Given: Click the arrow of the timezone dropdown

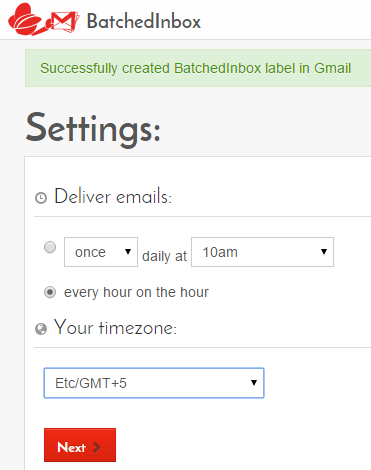Looking at the screenshot, I should click(254, 383).
